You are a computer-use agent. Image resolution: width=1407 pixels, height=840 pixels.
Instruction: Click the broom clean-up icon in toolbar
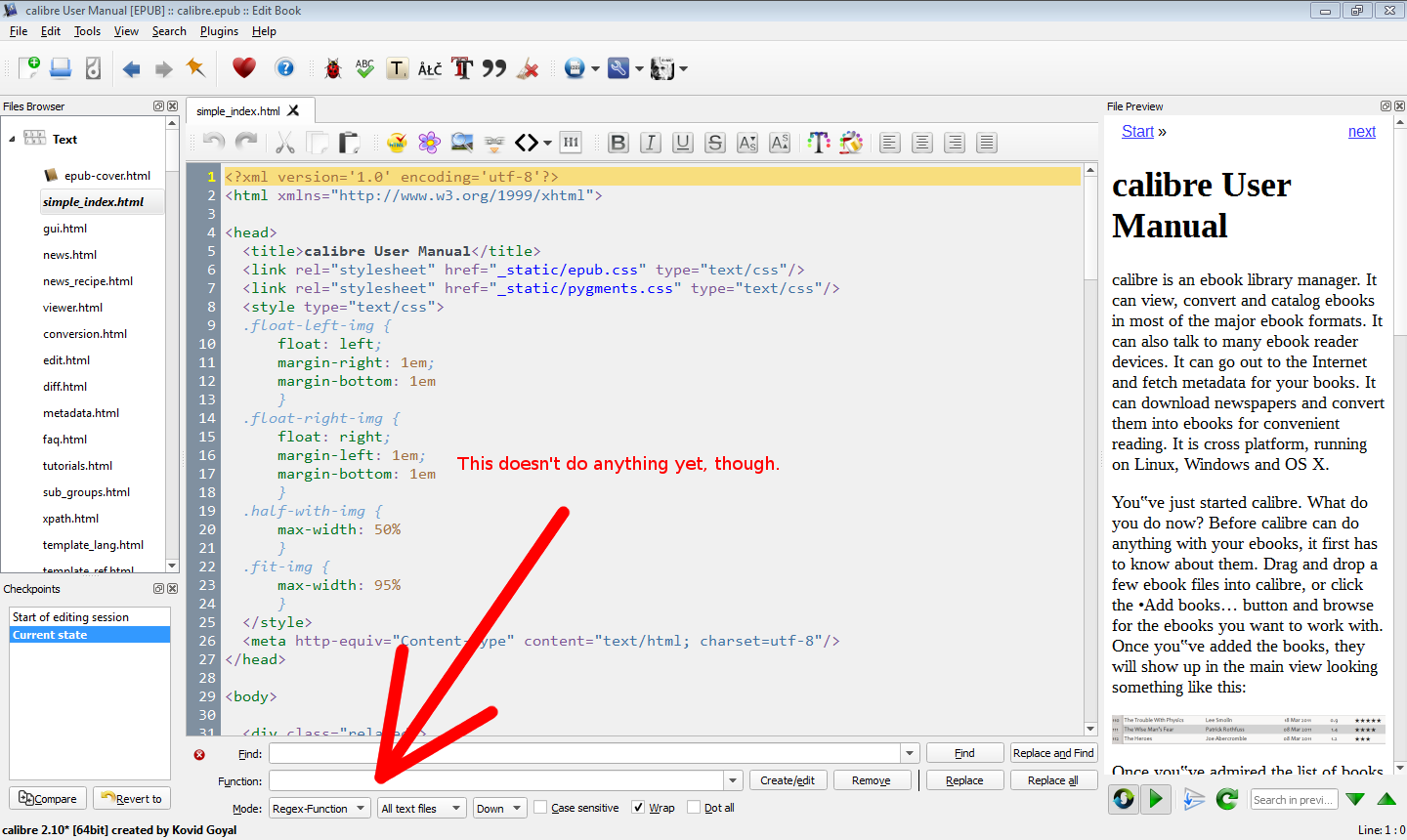tap(528, 68)
